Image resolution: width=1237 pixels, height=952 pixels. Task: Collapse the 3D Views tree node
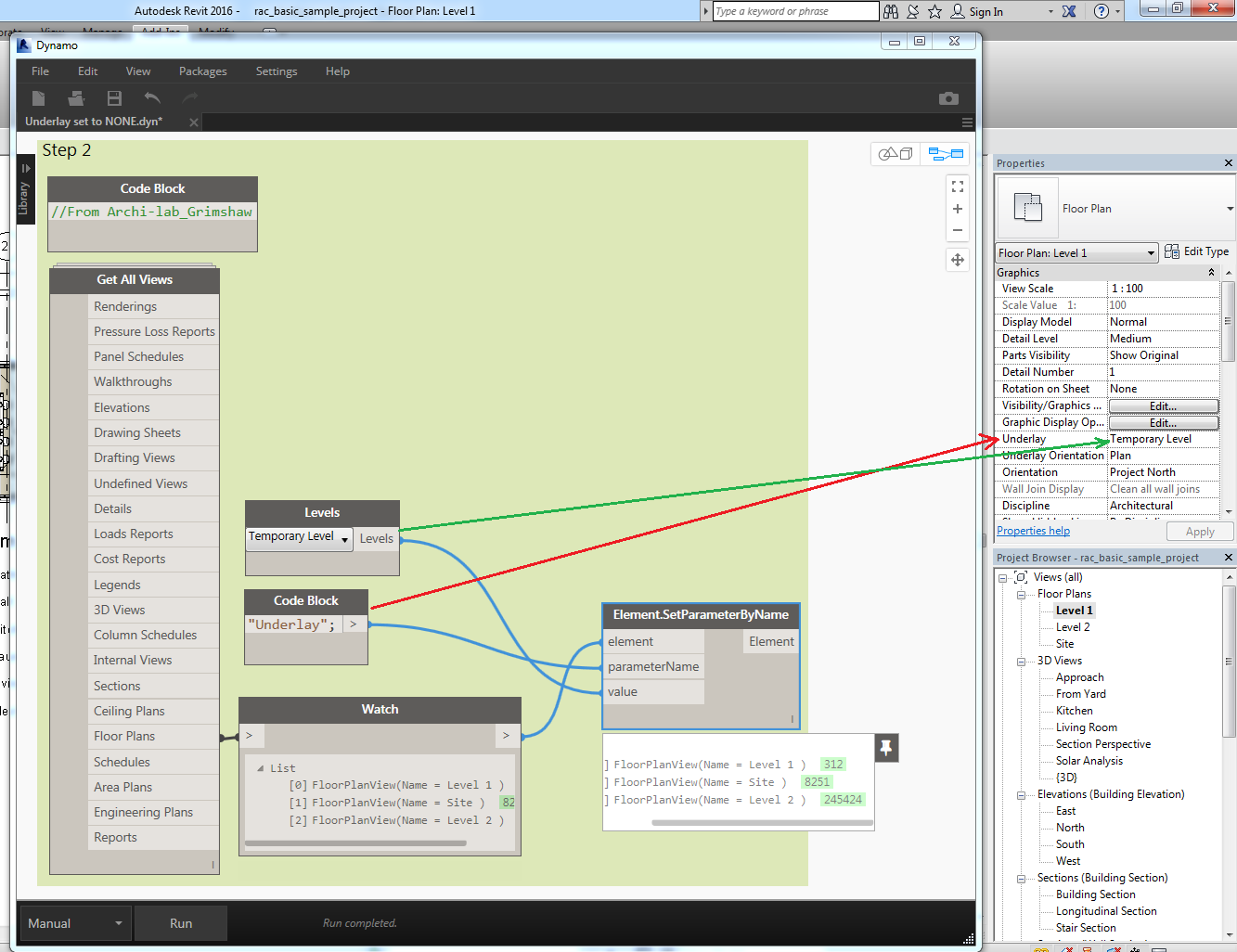pos(1021,662)
